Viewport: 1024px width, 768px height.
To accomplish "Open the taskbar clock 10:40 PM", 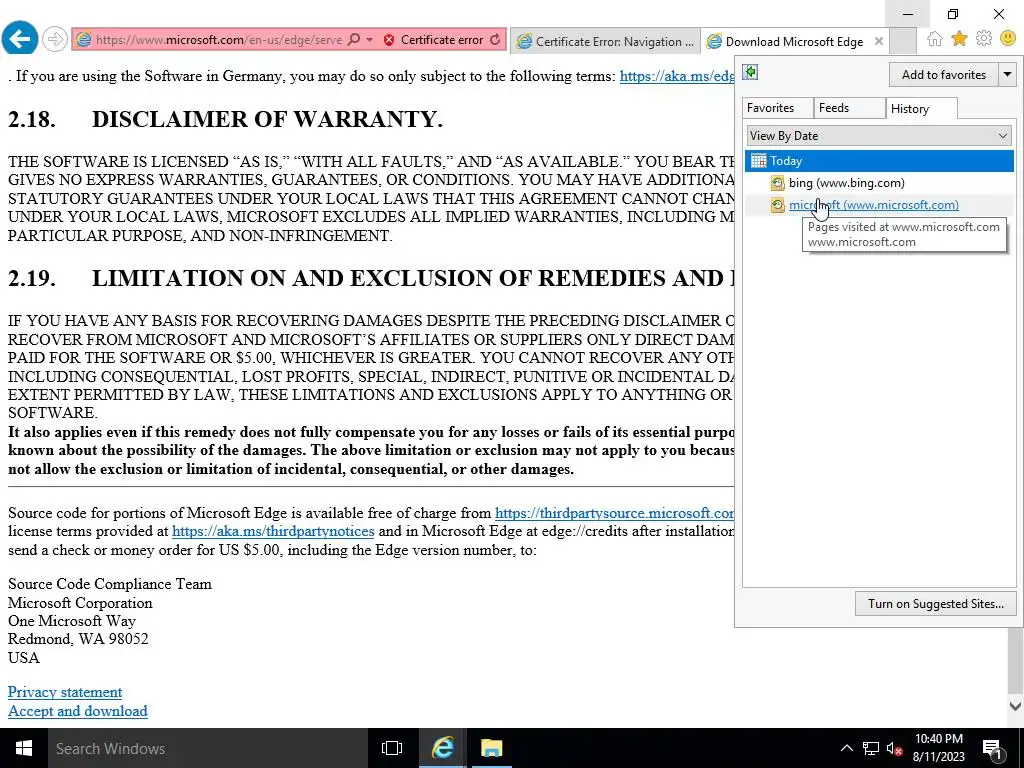I will [938, 748].
